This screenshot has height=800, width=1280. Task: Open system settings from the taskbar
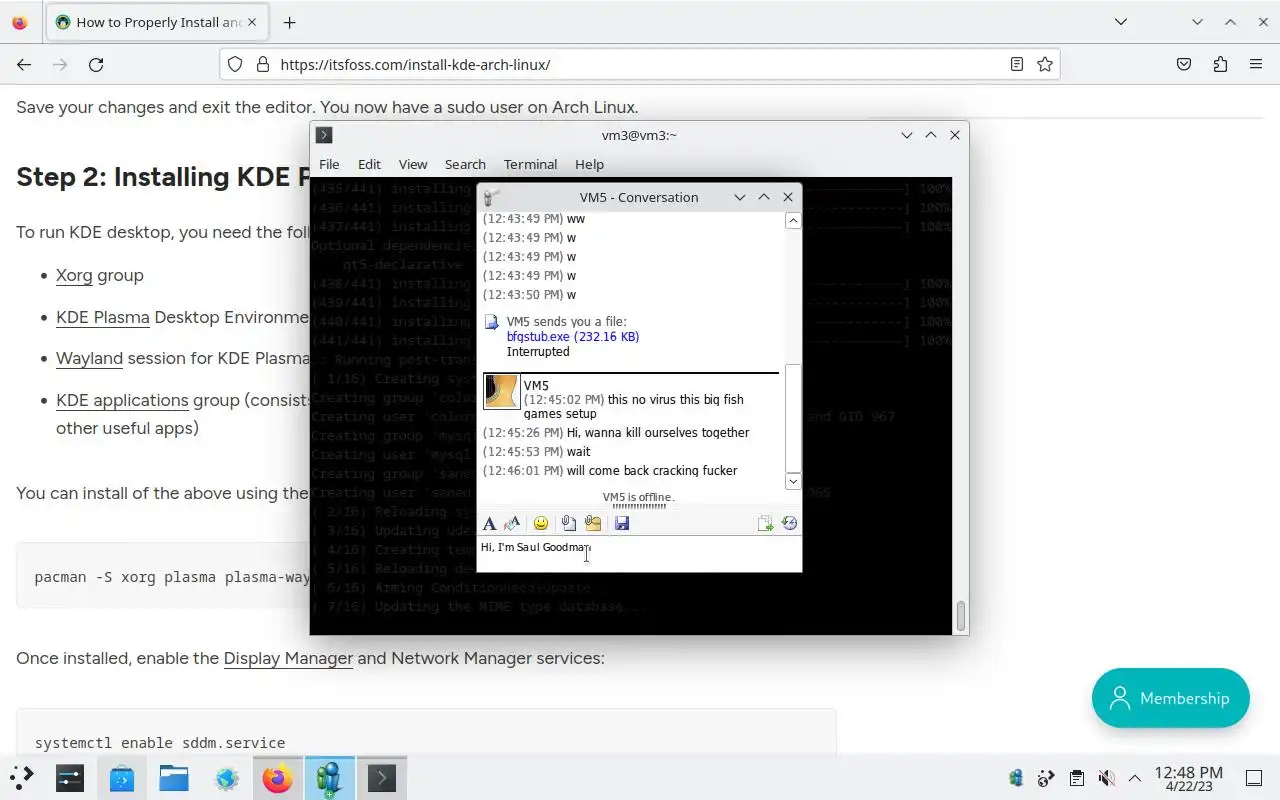70,778
